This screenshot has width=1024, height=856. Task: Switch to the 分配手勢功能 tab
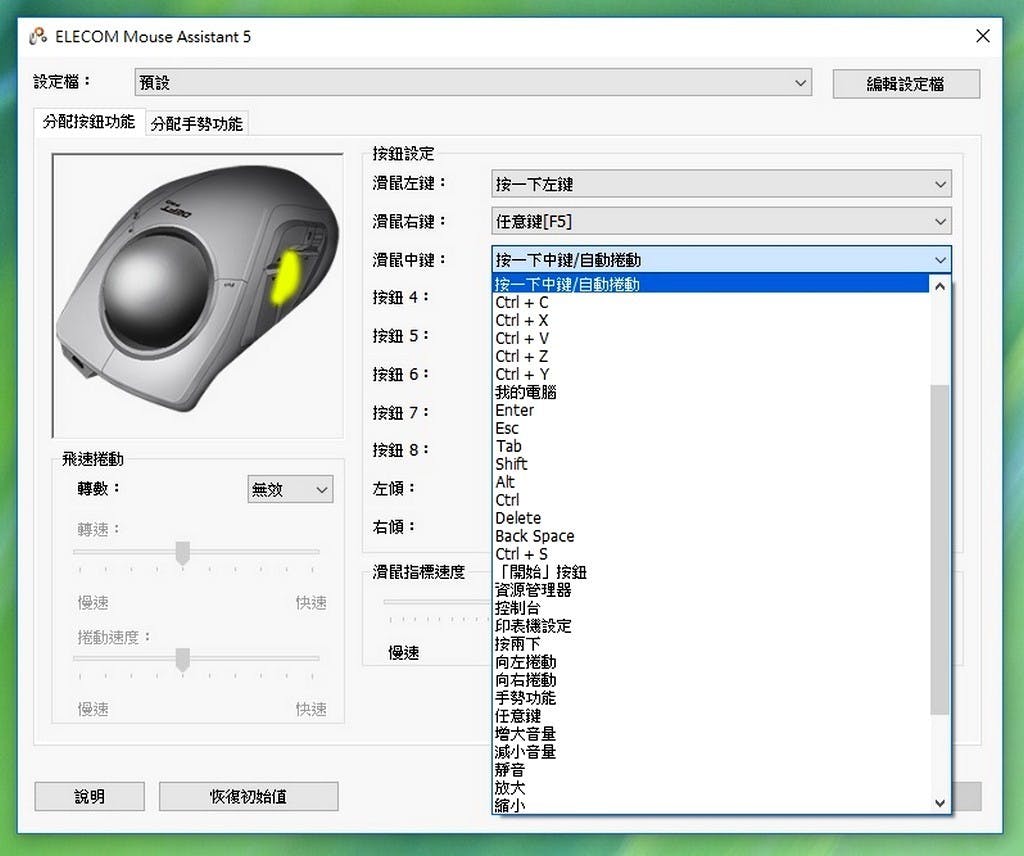[196, 124]
